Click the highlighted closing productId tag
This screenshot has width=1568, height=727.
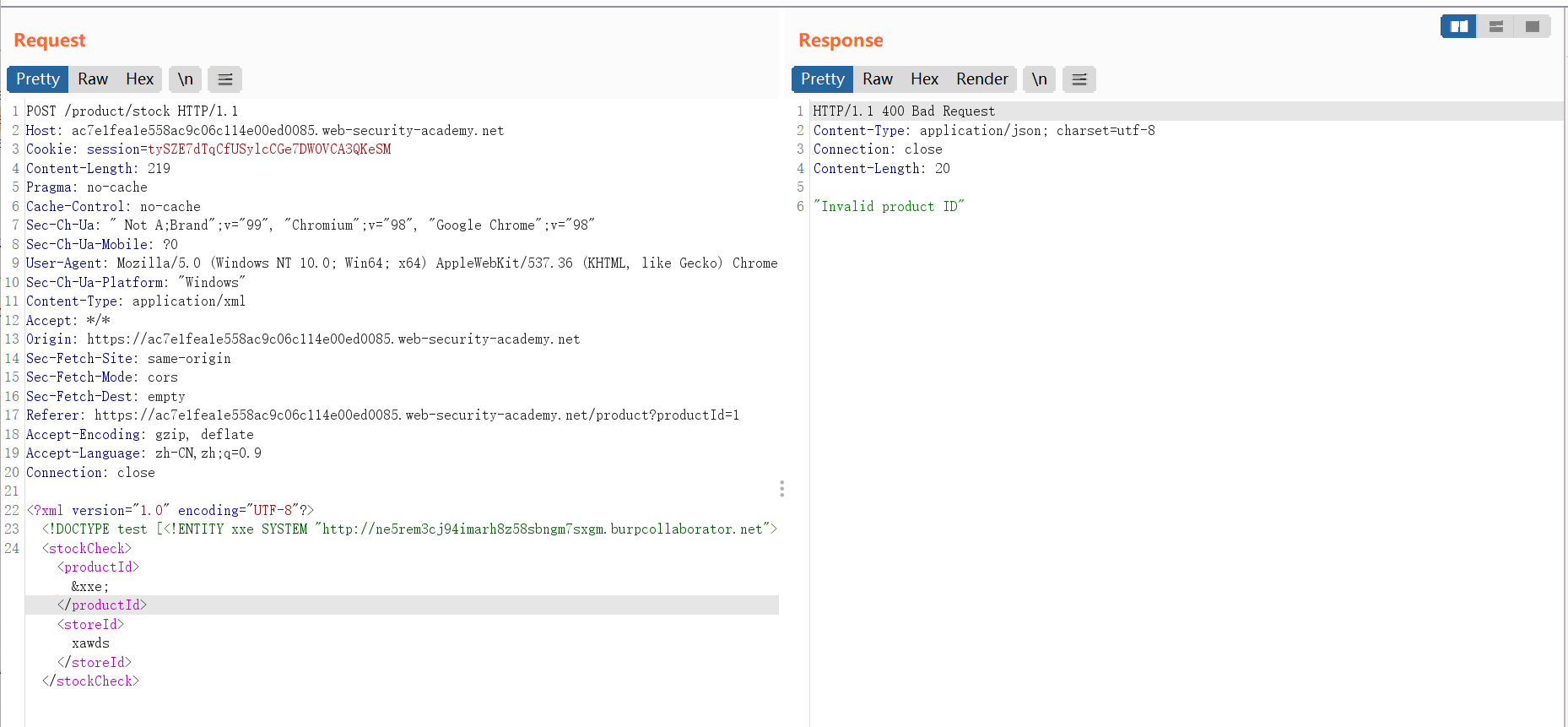pos(102,605)
